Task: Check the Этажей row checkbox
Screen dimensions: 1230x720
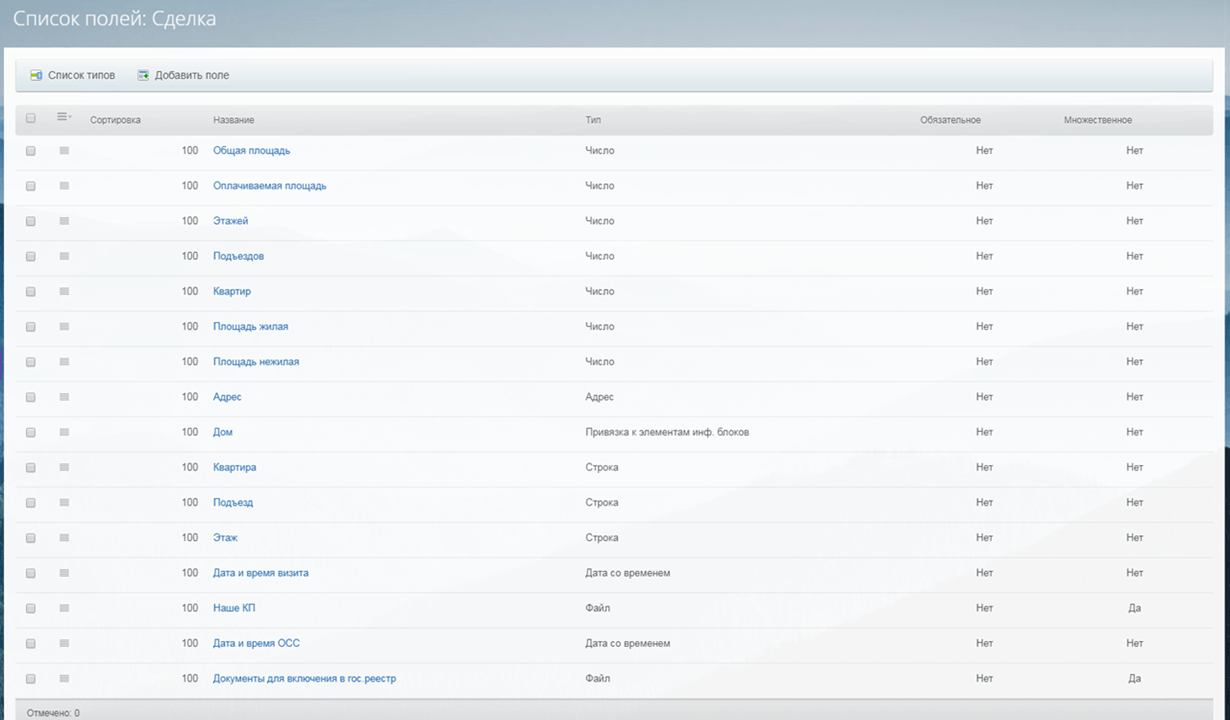Action: (x=31, y=221)
